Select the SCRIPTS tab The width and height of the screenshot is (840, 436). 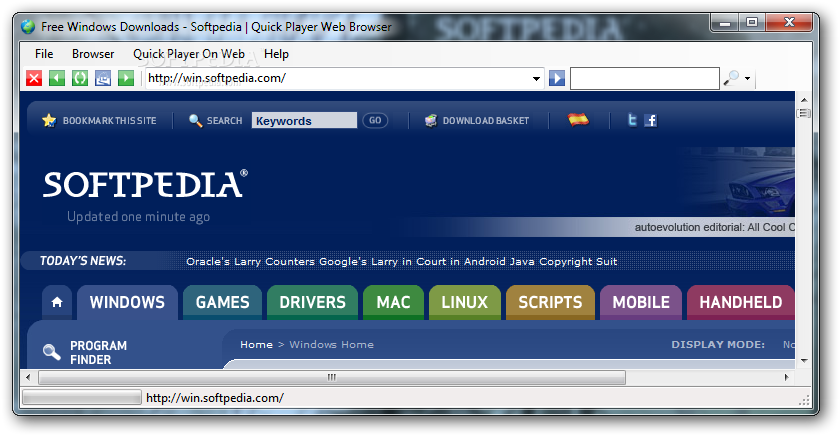pos(550,303)
